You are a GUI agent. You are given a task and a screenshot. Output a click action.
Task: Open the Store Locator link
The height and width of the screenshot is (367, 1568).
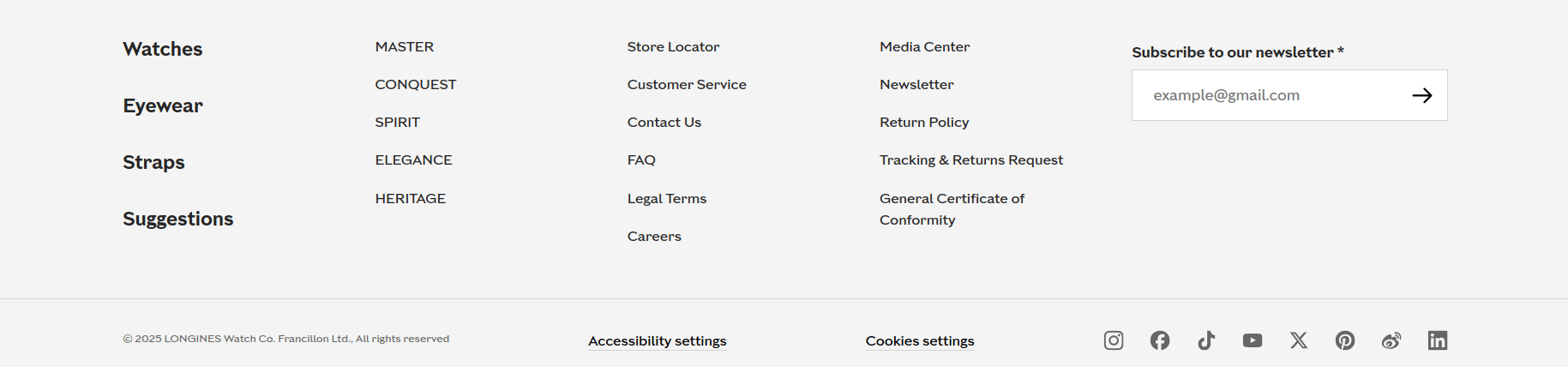[673, 46]
